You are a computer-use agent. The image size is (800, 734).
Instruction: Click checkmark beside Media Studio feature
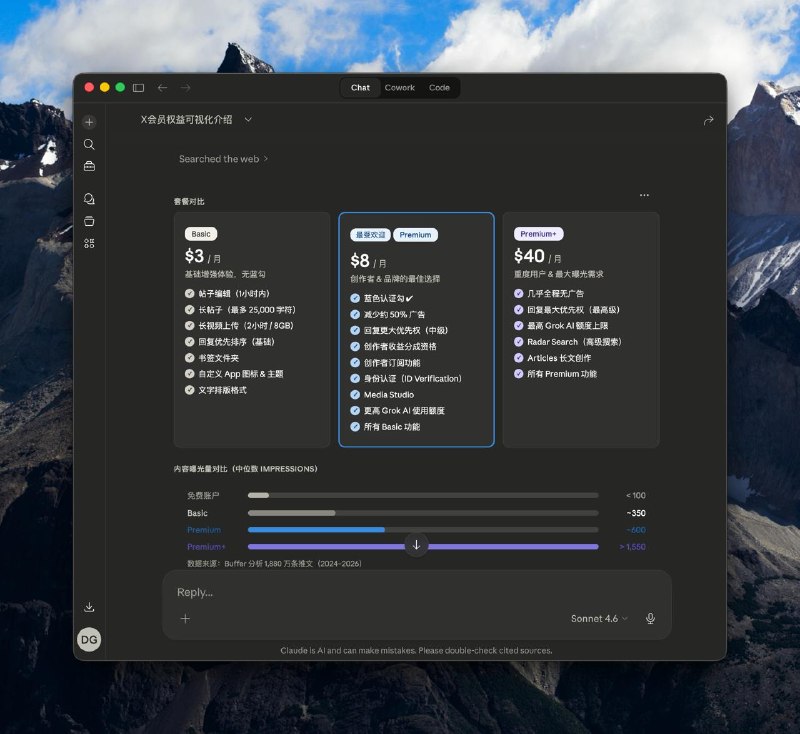coord(355,395)
